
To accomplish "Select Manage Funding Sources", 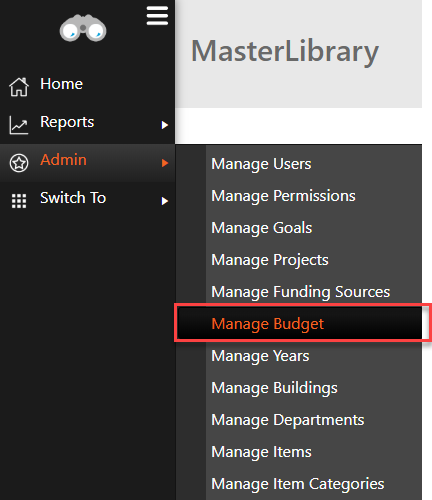I will coord(299,291).
